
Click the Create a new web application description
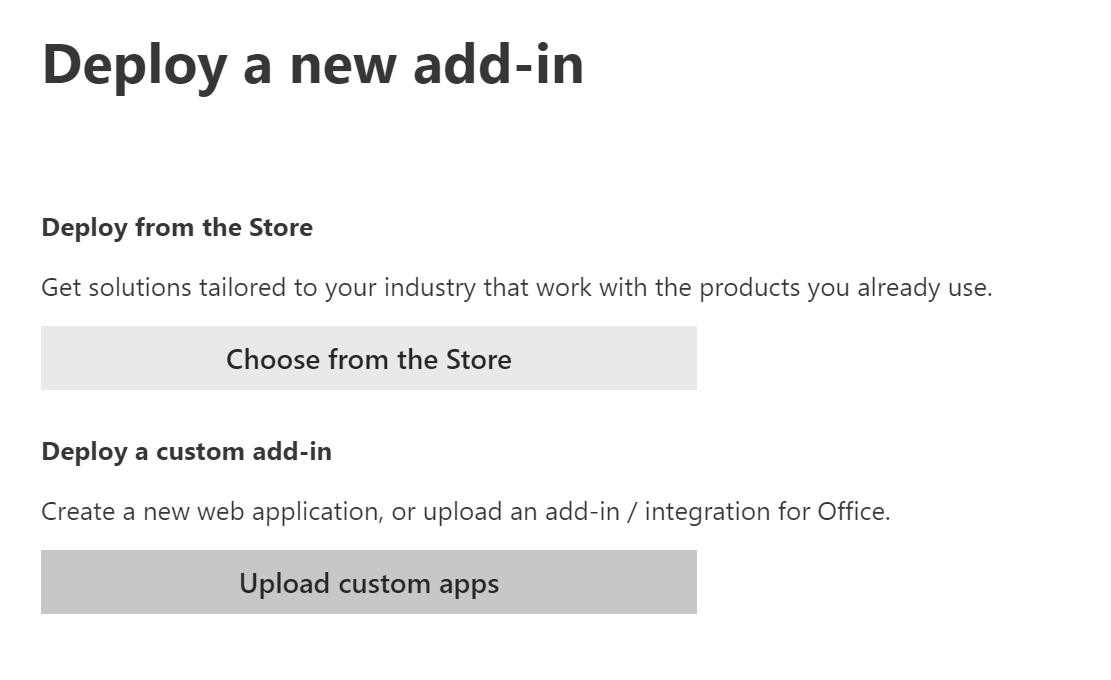[212, 512]
